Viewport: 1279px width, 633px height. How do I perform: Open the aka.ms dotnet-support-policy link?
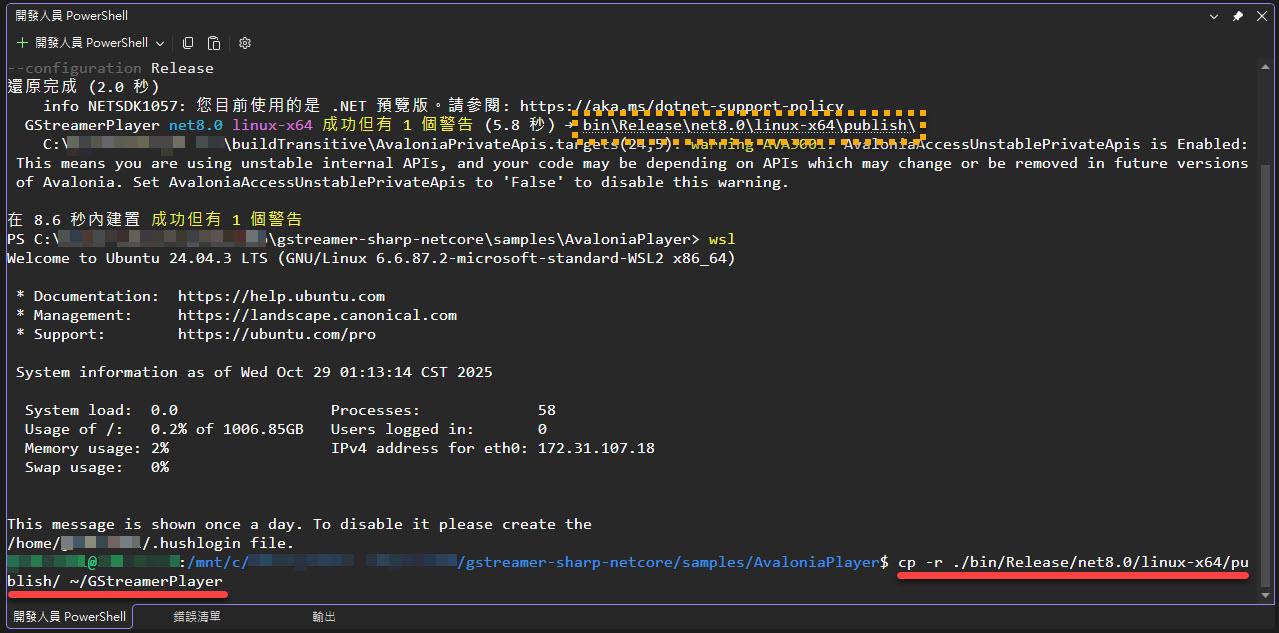pyautogui.click(x=681, y=106)
